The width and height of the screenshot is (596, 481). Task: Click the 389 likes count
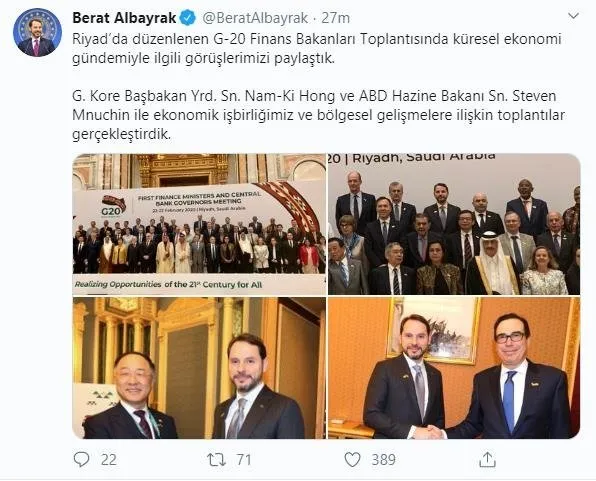point(384,460)
